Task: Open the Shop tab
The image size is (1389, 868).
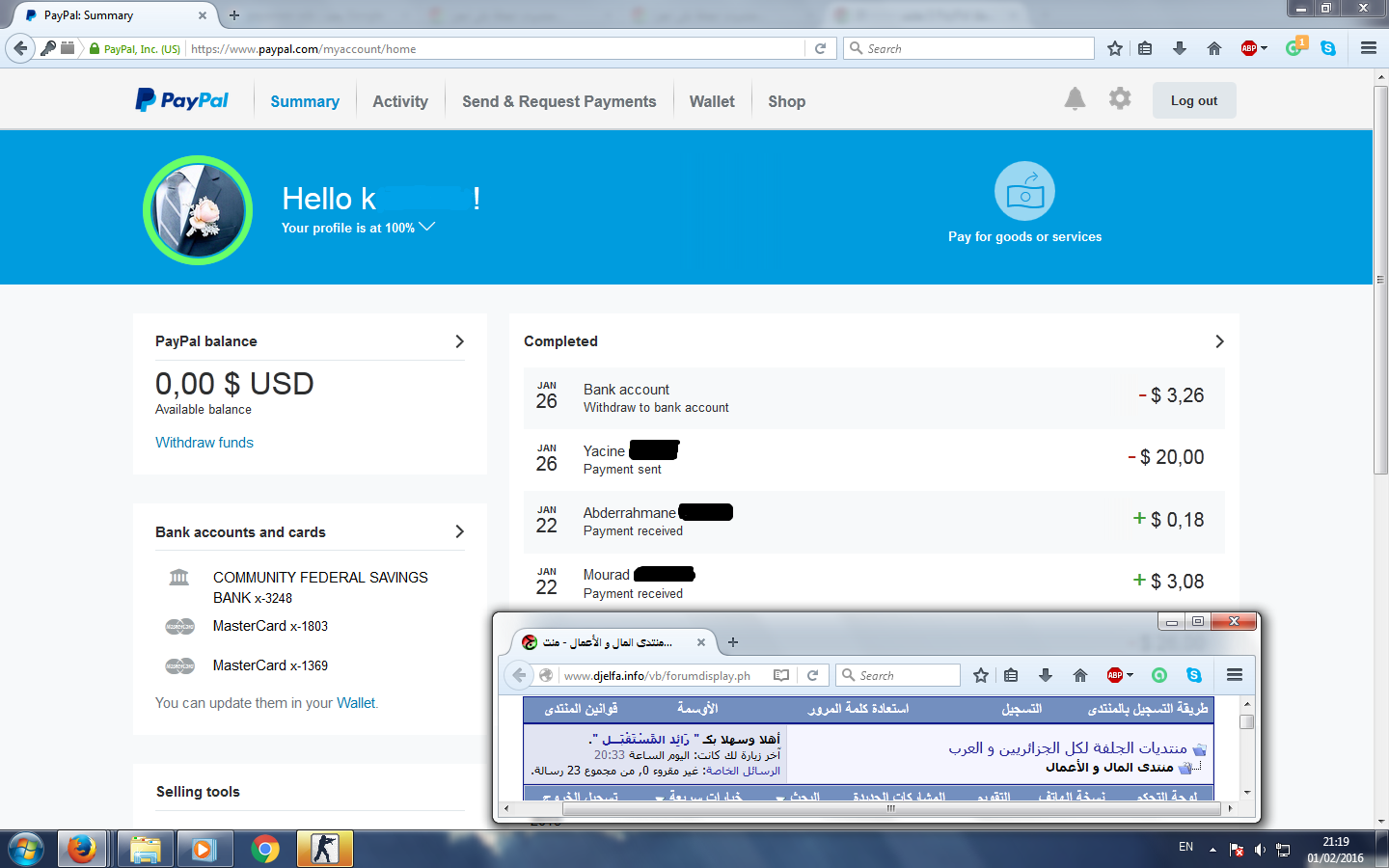Action: 787,101
